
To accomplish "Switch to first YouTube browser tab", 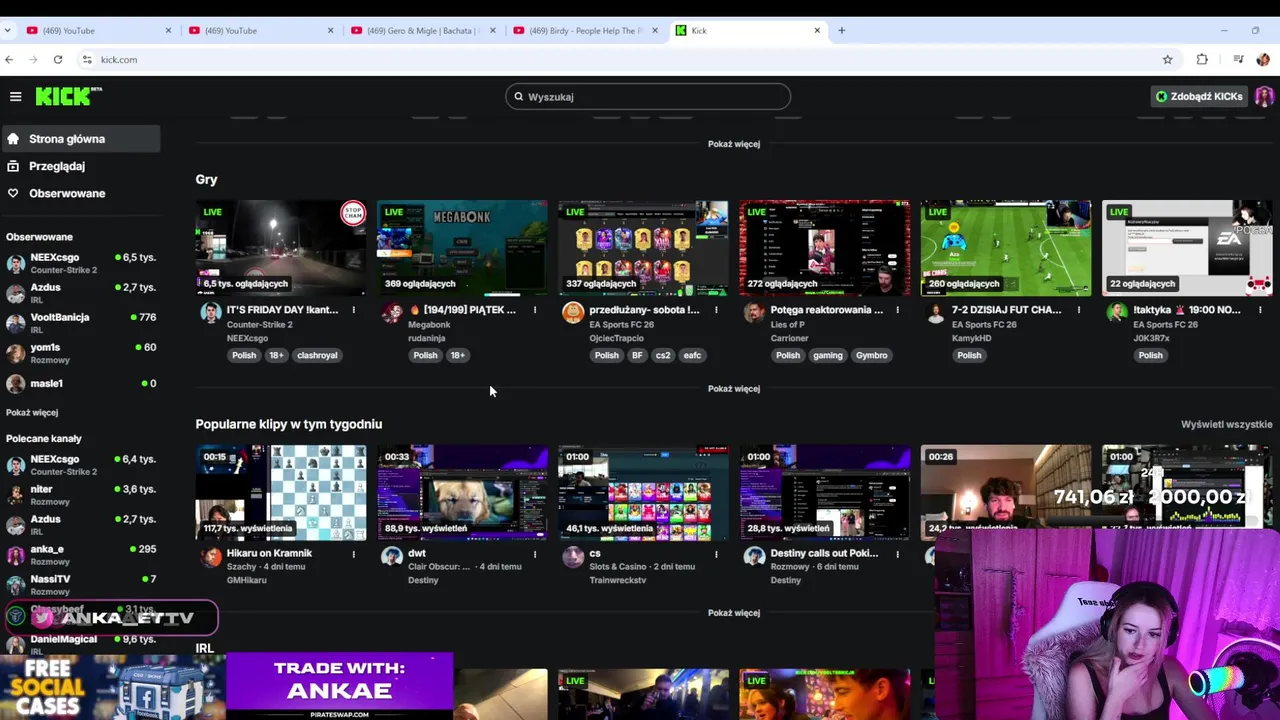I will point(98,30).
